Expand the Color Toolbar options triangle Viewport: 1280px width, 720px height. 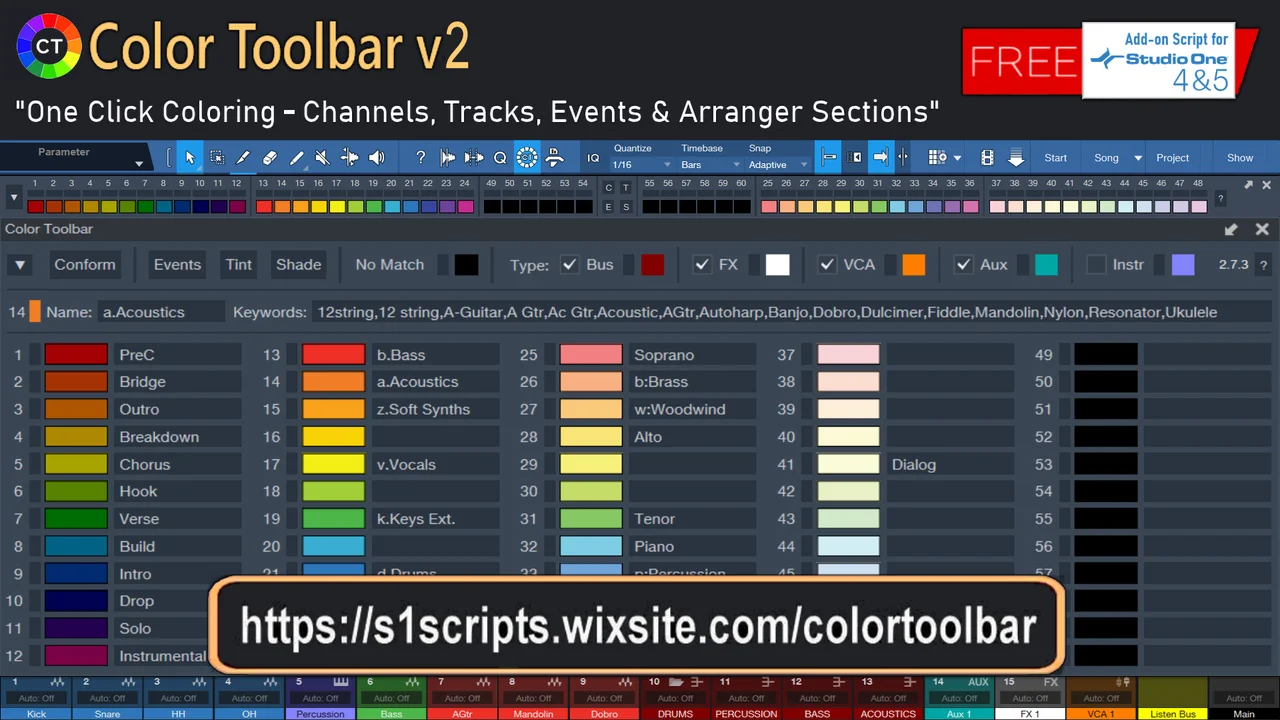20,265
